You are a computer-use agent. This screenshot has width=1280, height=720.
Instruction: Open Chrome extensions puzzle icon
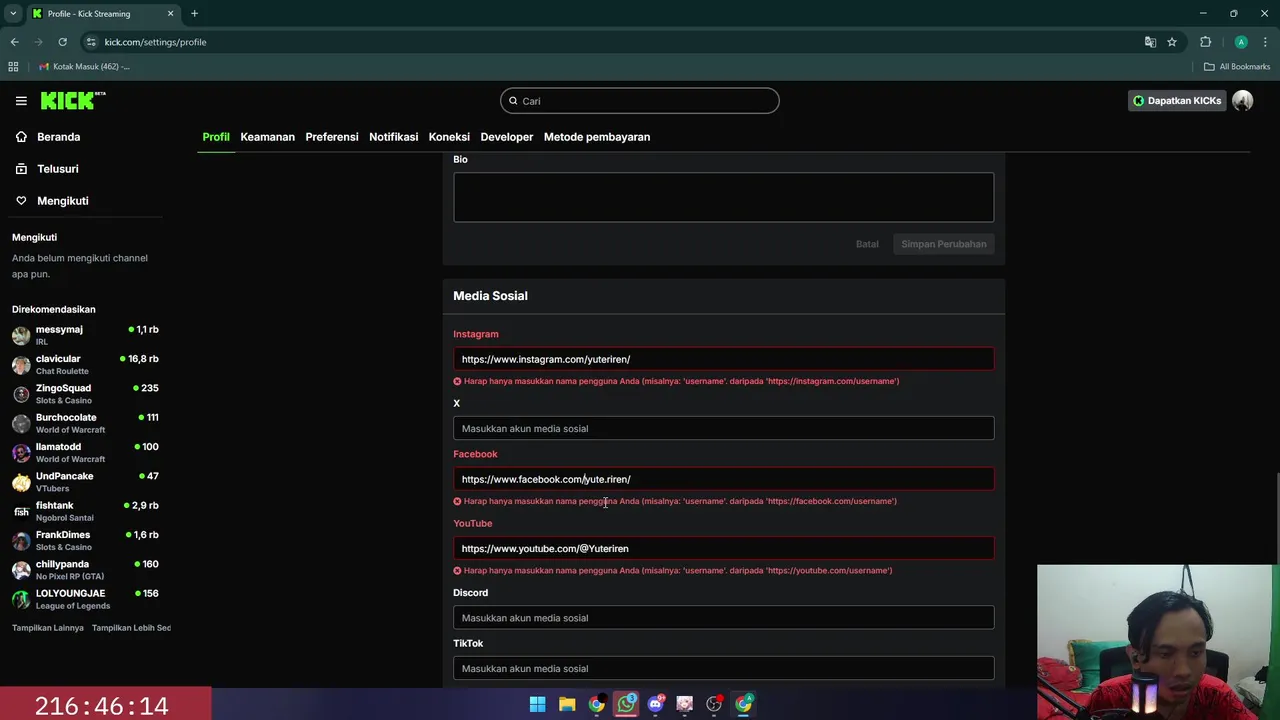[x=1205, y=42]
